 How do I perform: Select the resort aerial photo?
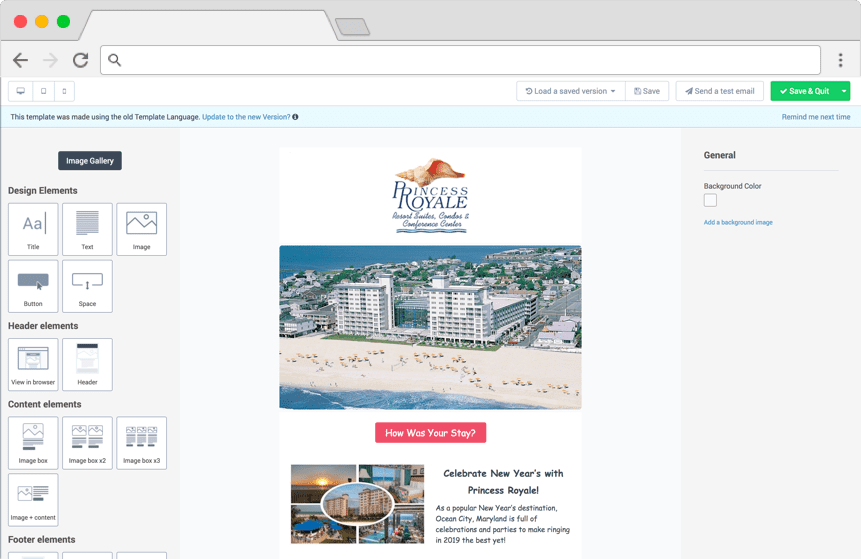point(430,327)
